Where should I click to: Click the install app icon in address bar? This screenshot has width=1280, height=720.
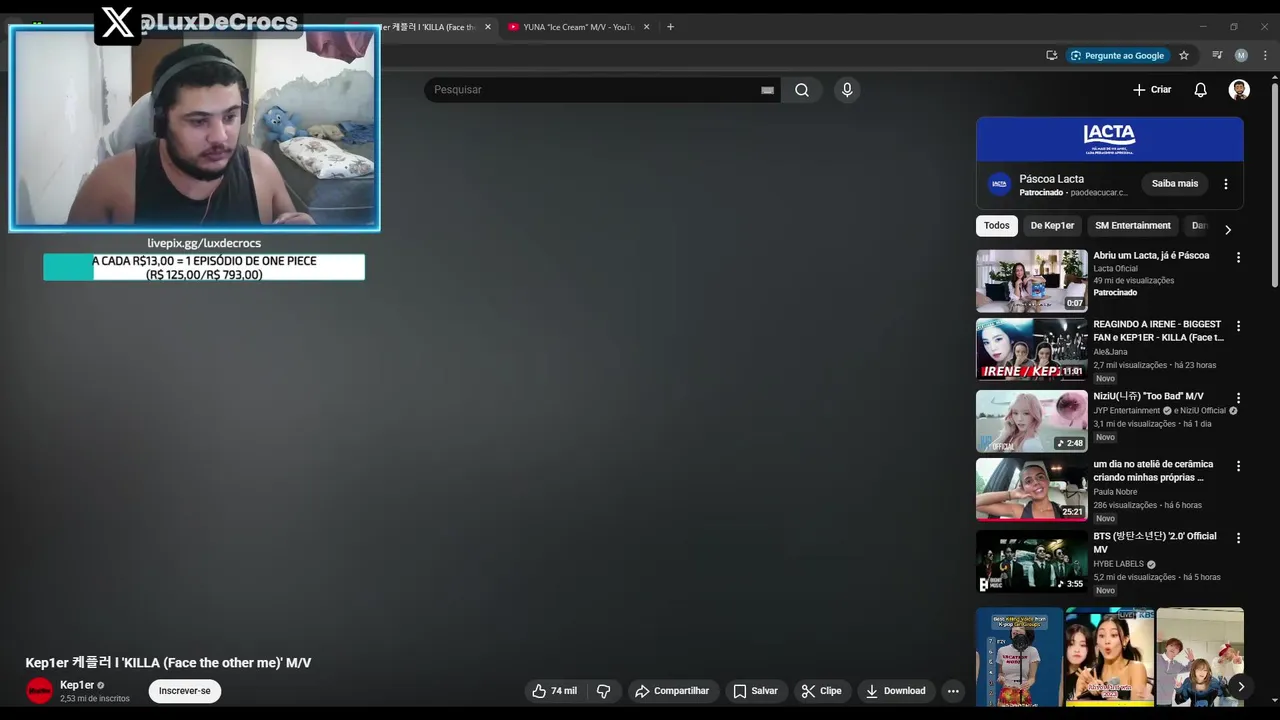point(1051,56)
